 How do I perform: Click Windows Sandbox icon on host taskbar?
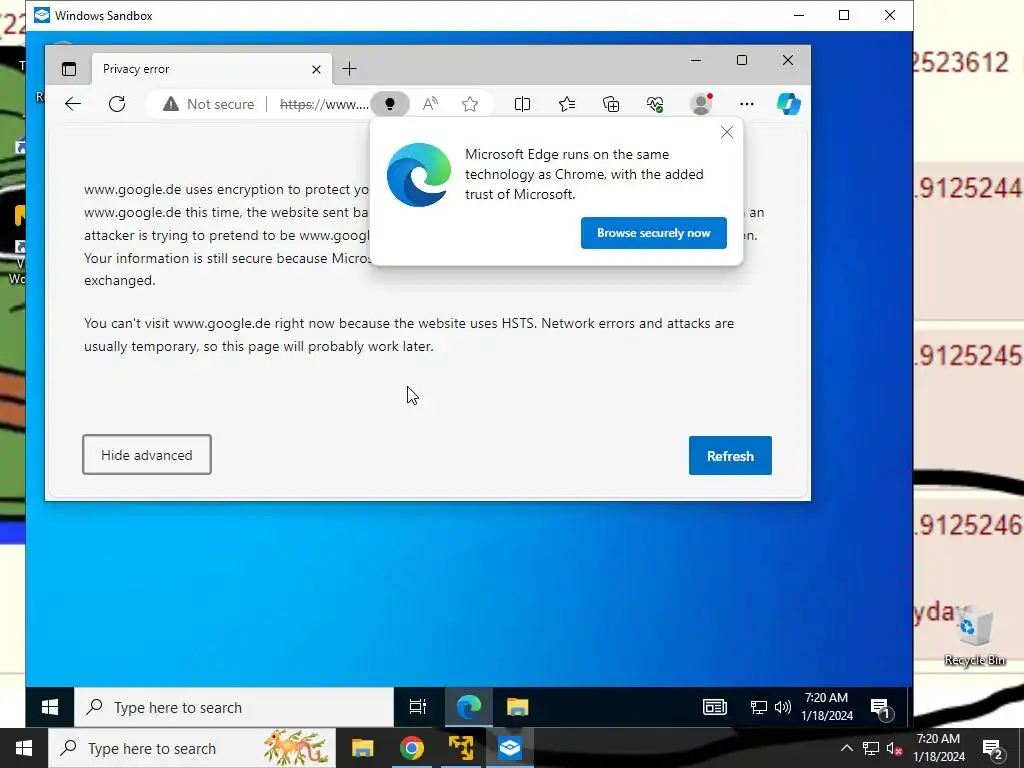509,748
